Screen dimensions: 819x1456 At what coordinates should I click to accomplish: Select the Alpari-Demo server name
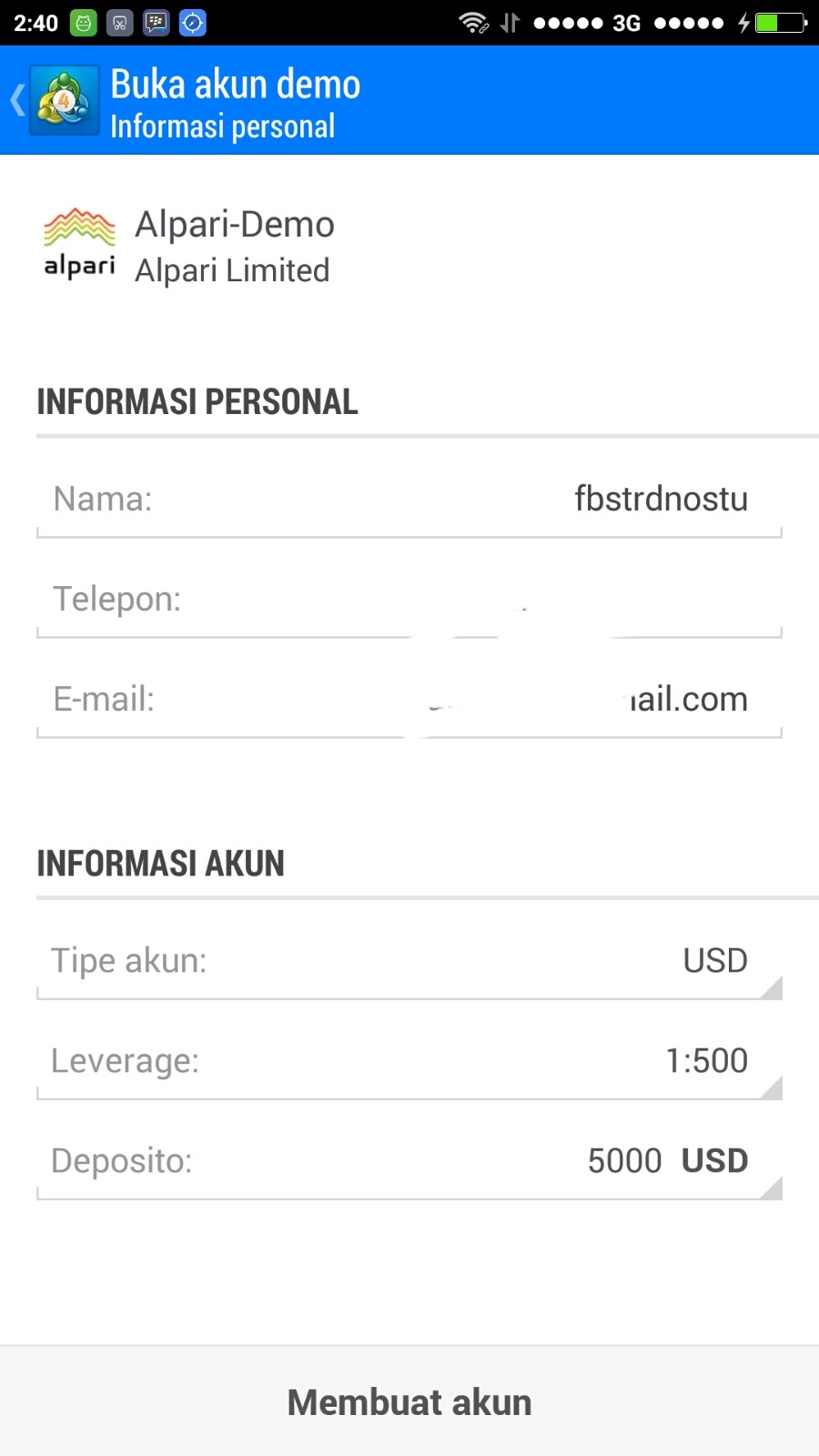coord(235,225)
